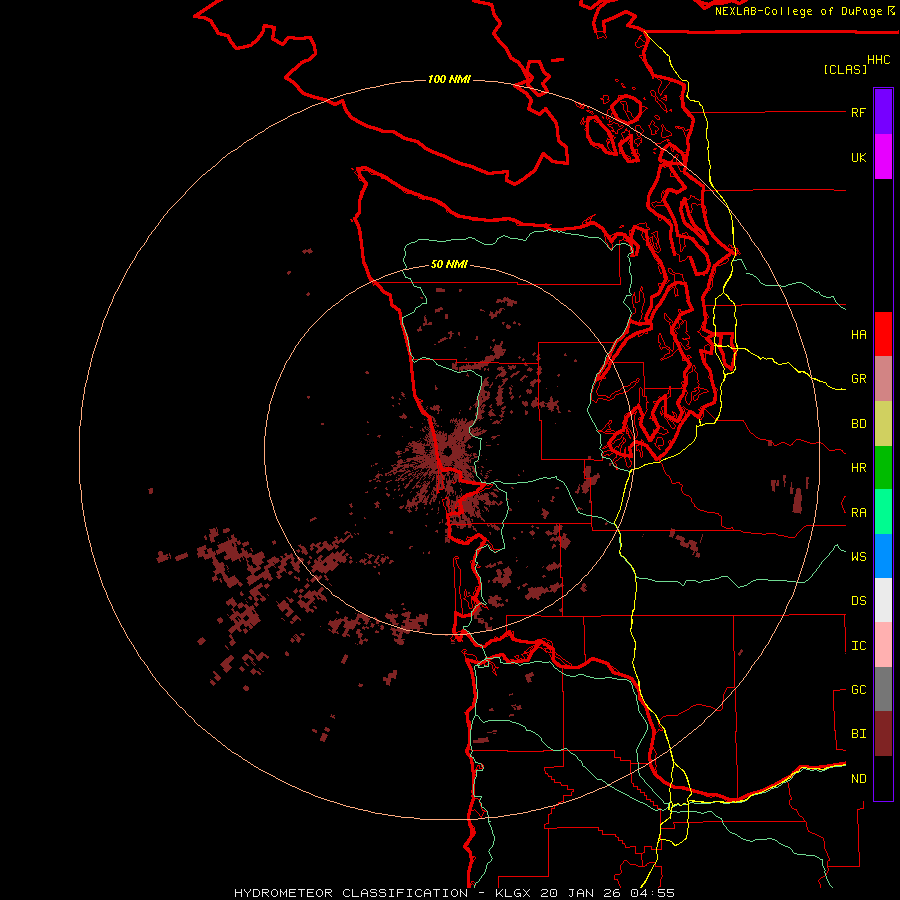Click the gray GC legend swatch
The height and width of the screenshot is (900, 900).
[x=883, y=689]
